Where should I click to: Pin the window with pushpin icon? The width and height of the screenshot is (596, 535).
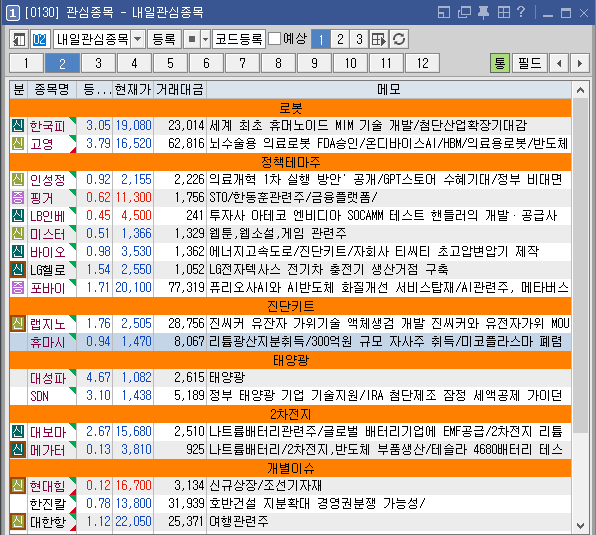click(483, 12)
